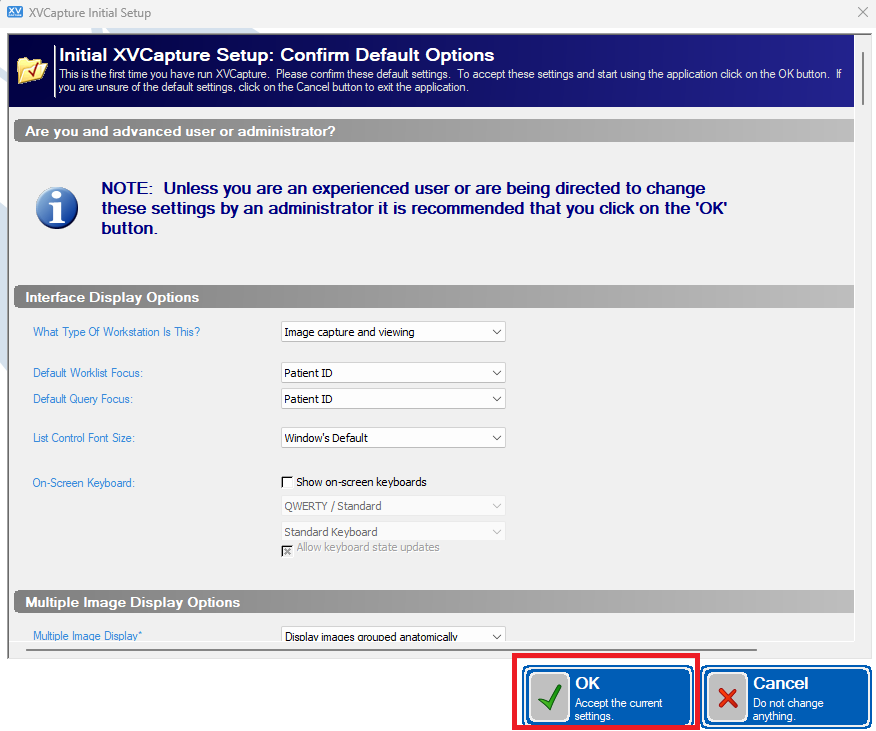Open List Control Font Size dropdown
The image size is (876, 731).
point(393,438)
